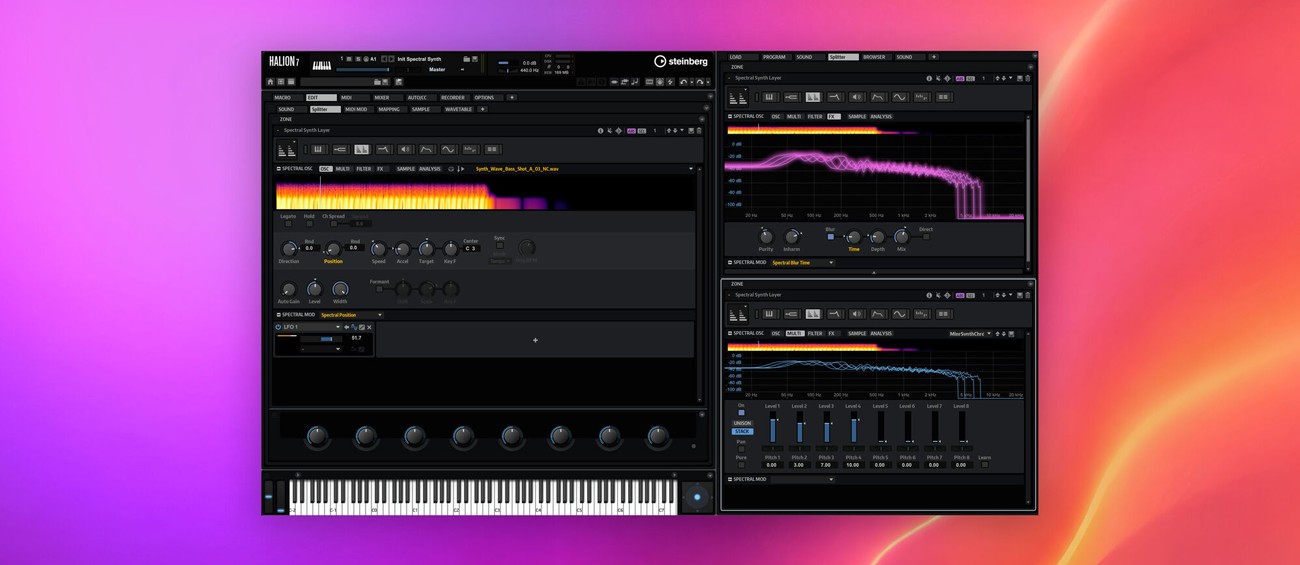Click the trash icon in left Spectral Synth Layer header
1300x565 pixels.
(x=699, y=130)
